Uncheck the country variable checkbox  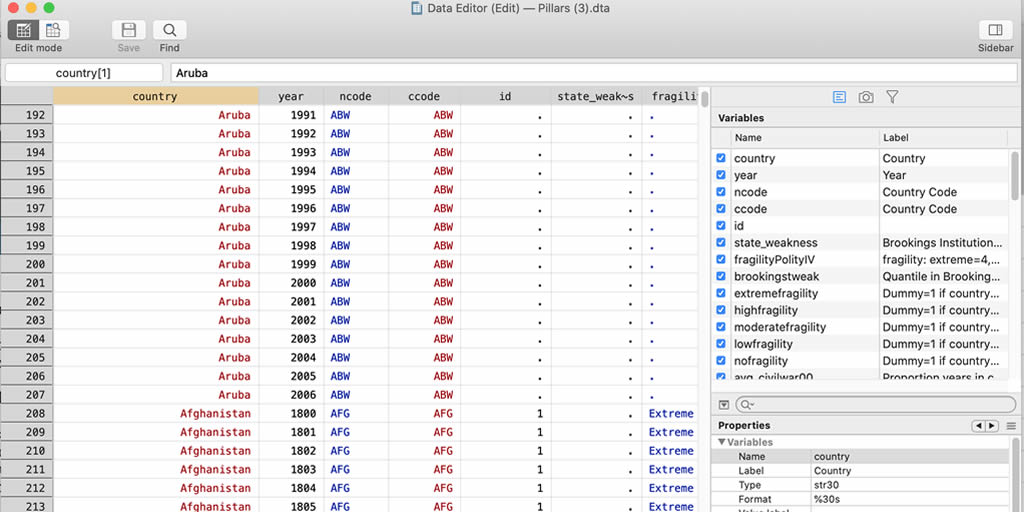[x=721, y=158]
